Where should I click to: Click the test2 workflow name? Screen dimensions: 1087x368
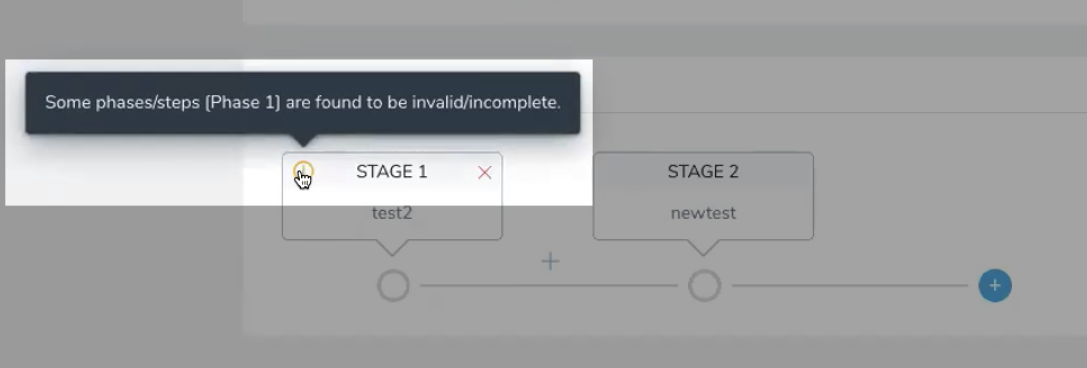click(x=392, y=213)
